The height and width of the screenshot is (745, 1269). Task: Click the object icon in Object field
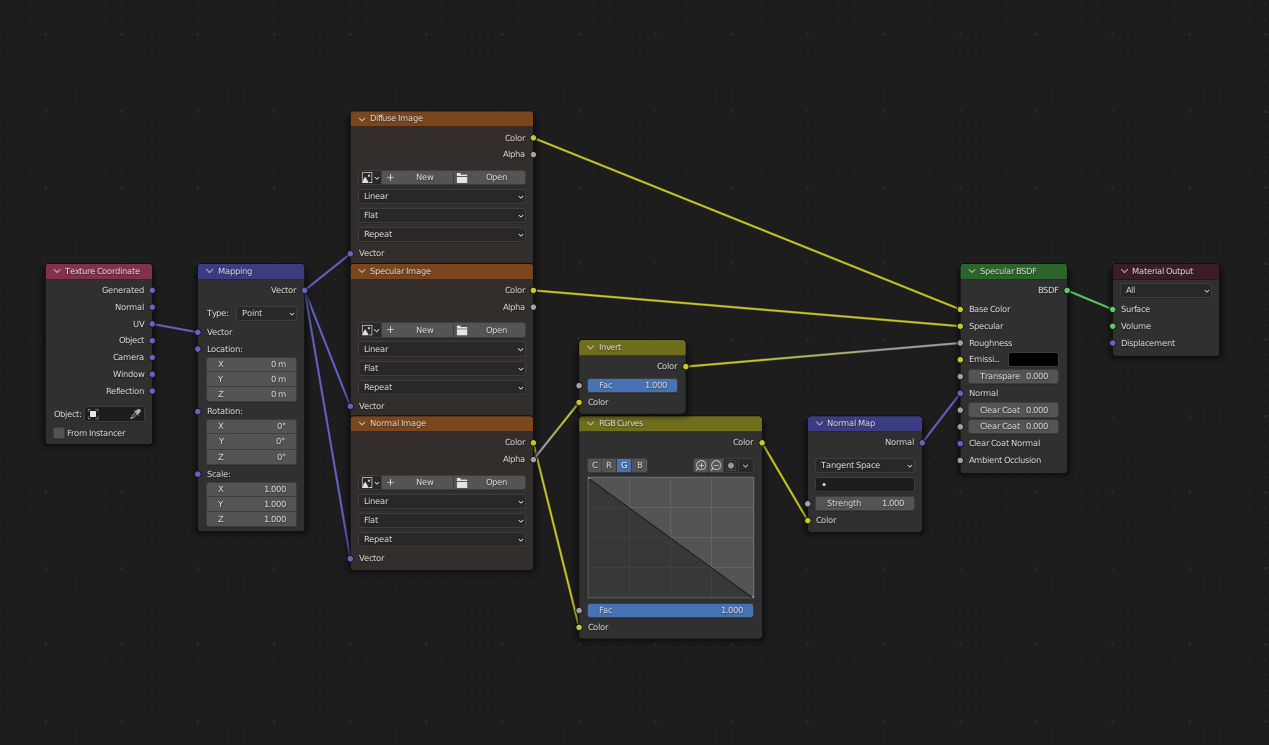click(94, 414)
